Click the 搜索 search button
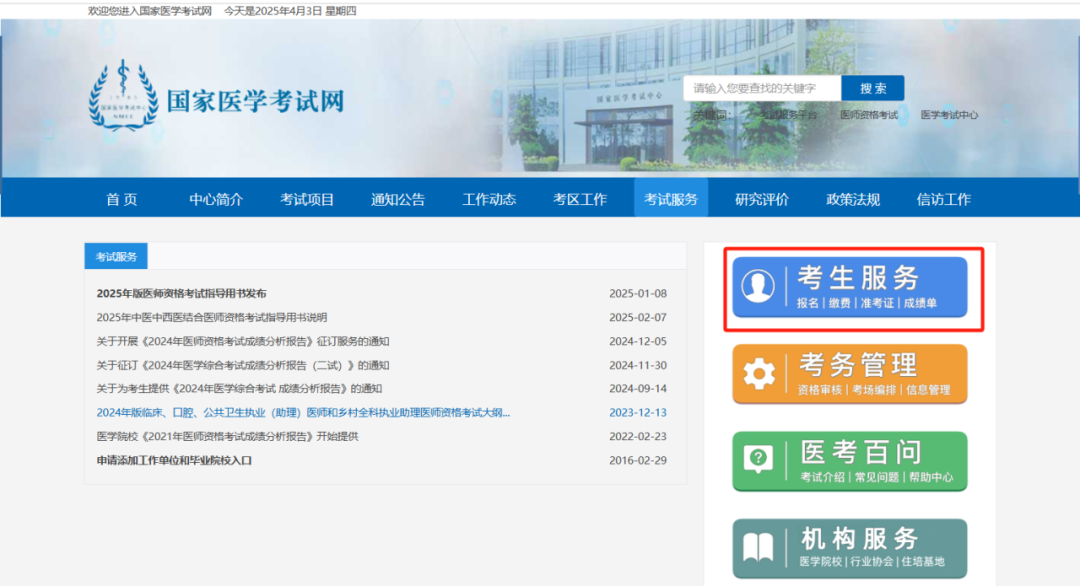This screenshot has width=1080, height=586. pyautogui.click(x=873, y=88)
